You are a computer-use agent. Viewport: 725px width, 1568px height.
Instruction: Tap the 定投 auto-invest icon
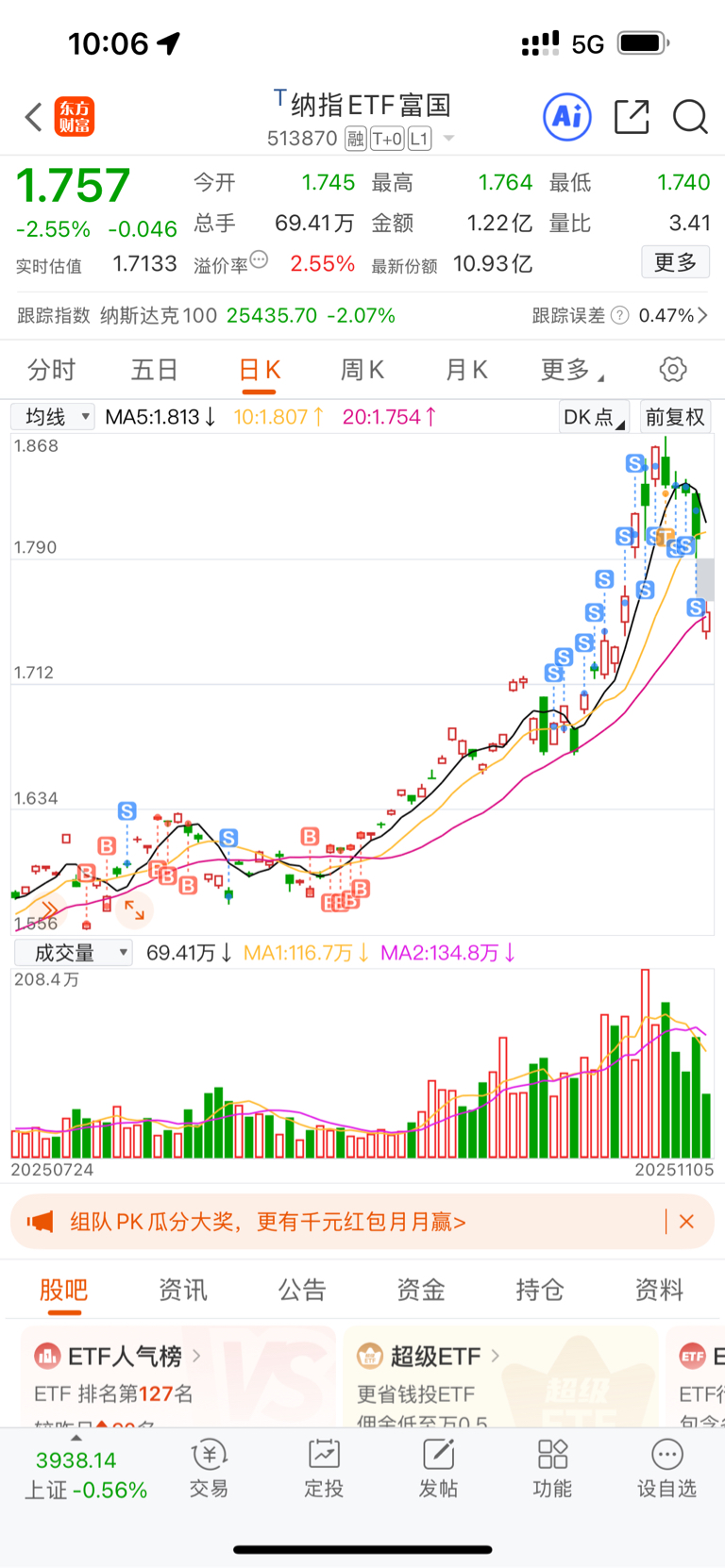coord(324,1470)
